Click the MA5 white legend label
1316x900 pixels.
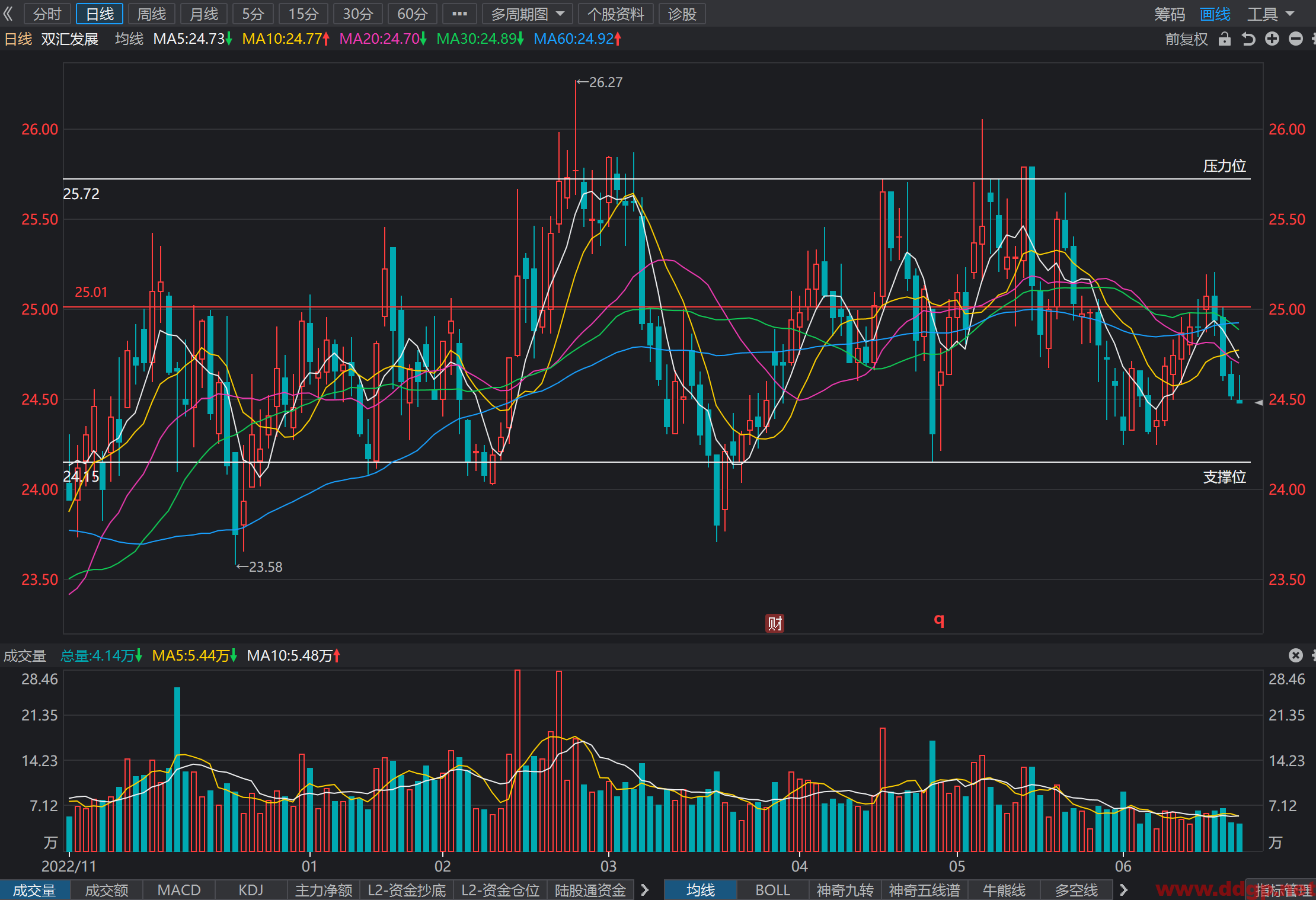(192, 39)
